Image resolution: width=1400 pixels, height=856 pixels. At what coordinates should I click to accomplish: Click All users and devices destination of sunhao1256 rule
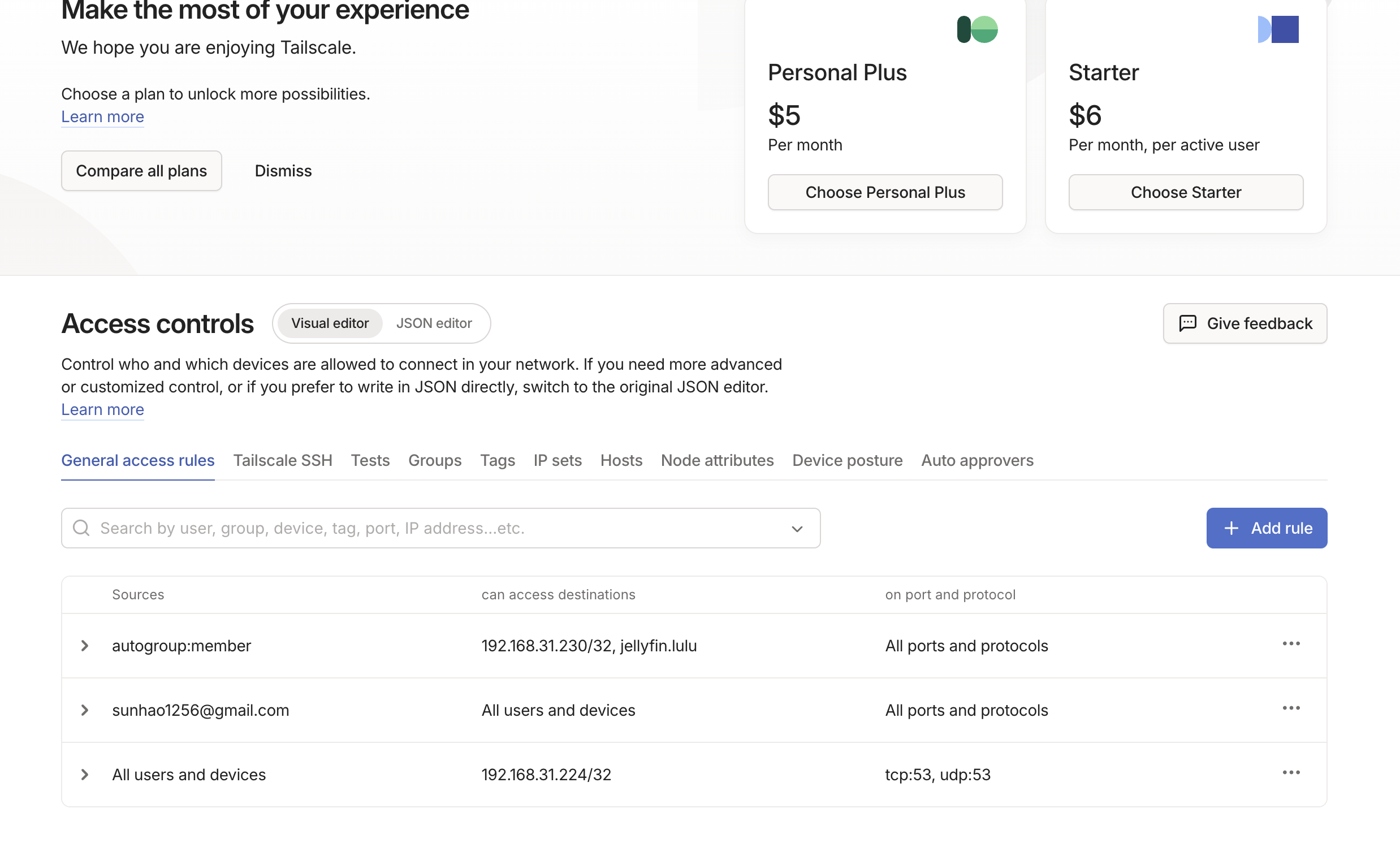click(x=559, y=711)
